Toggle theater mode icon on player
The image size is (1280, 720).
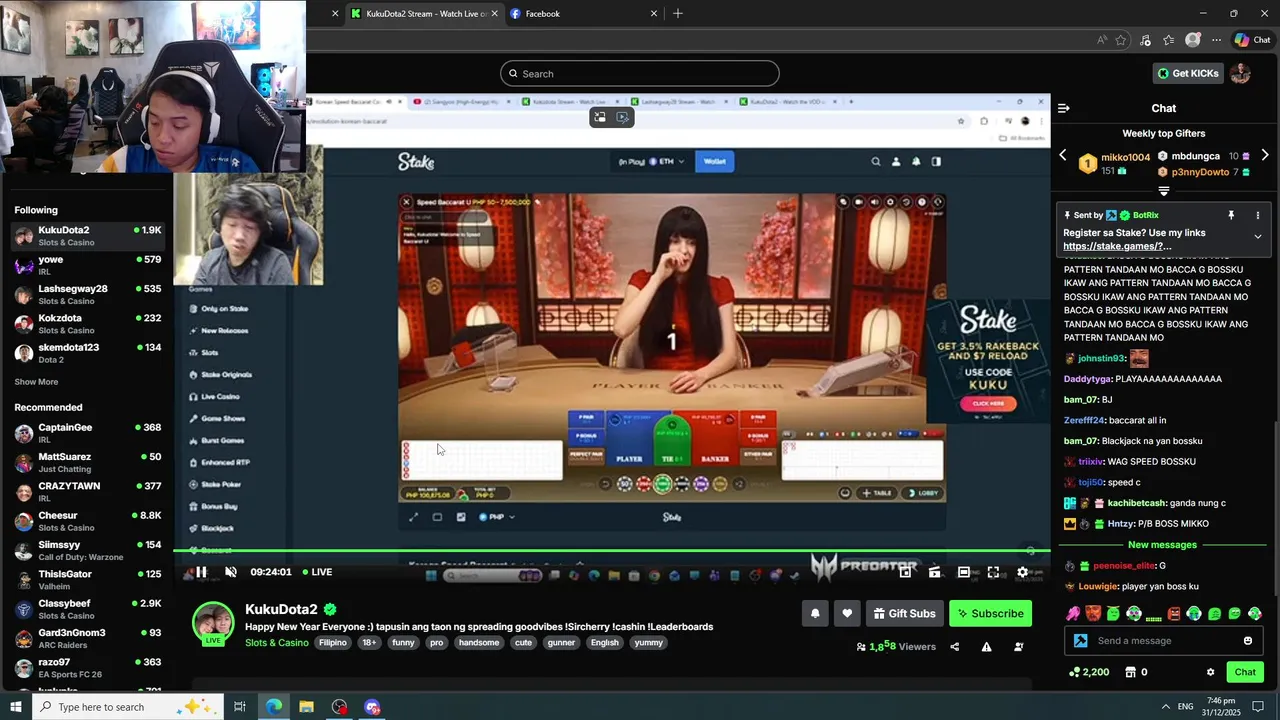click(963, 572)
